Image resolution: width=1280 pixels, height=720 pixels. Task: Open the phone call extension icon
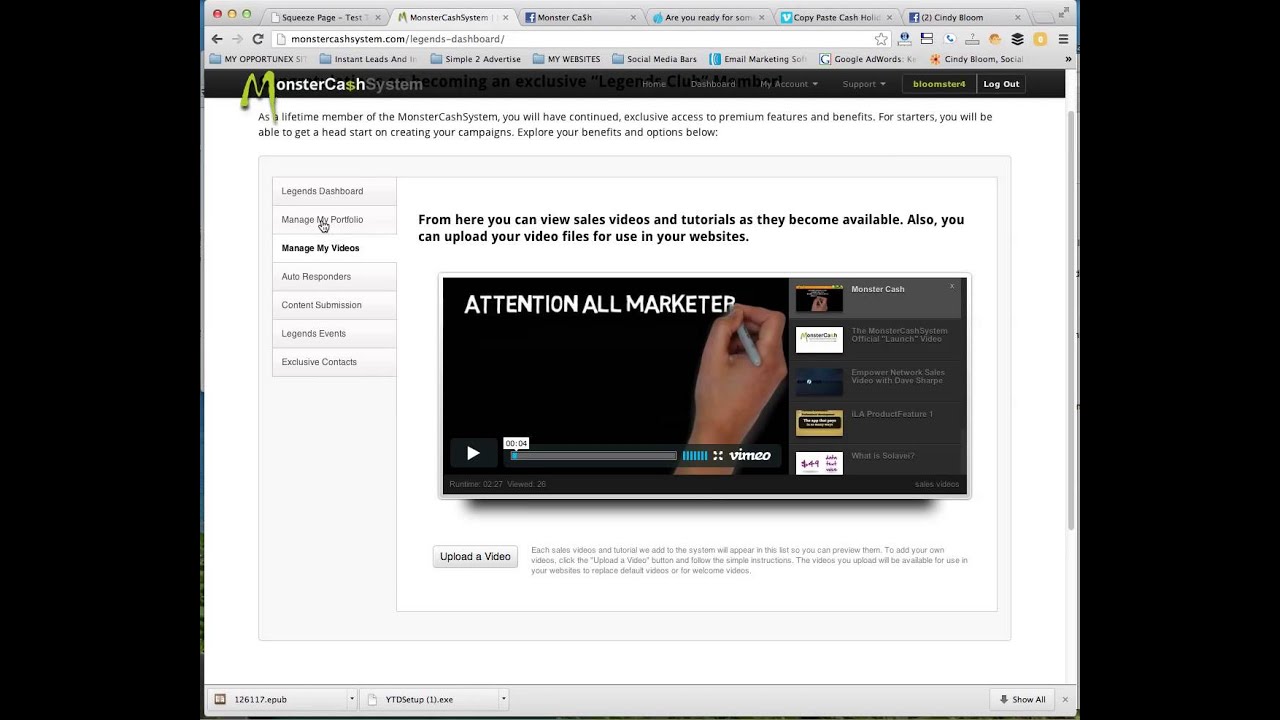(x=950, y=39)
